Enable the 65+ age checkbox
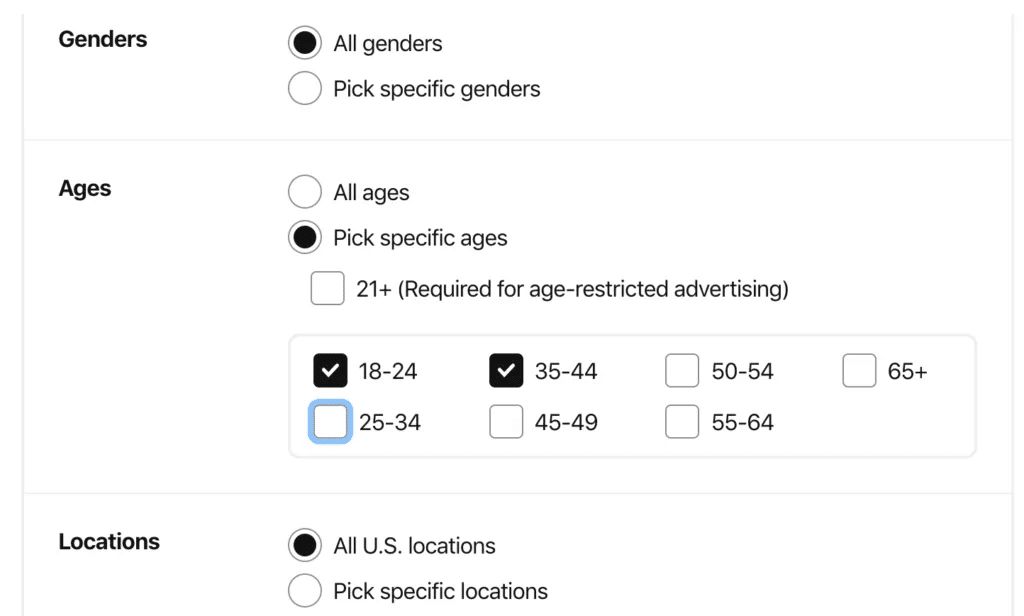 coord(859,371)
